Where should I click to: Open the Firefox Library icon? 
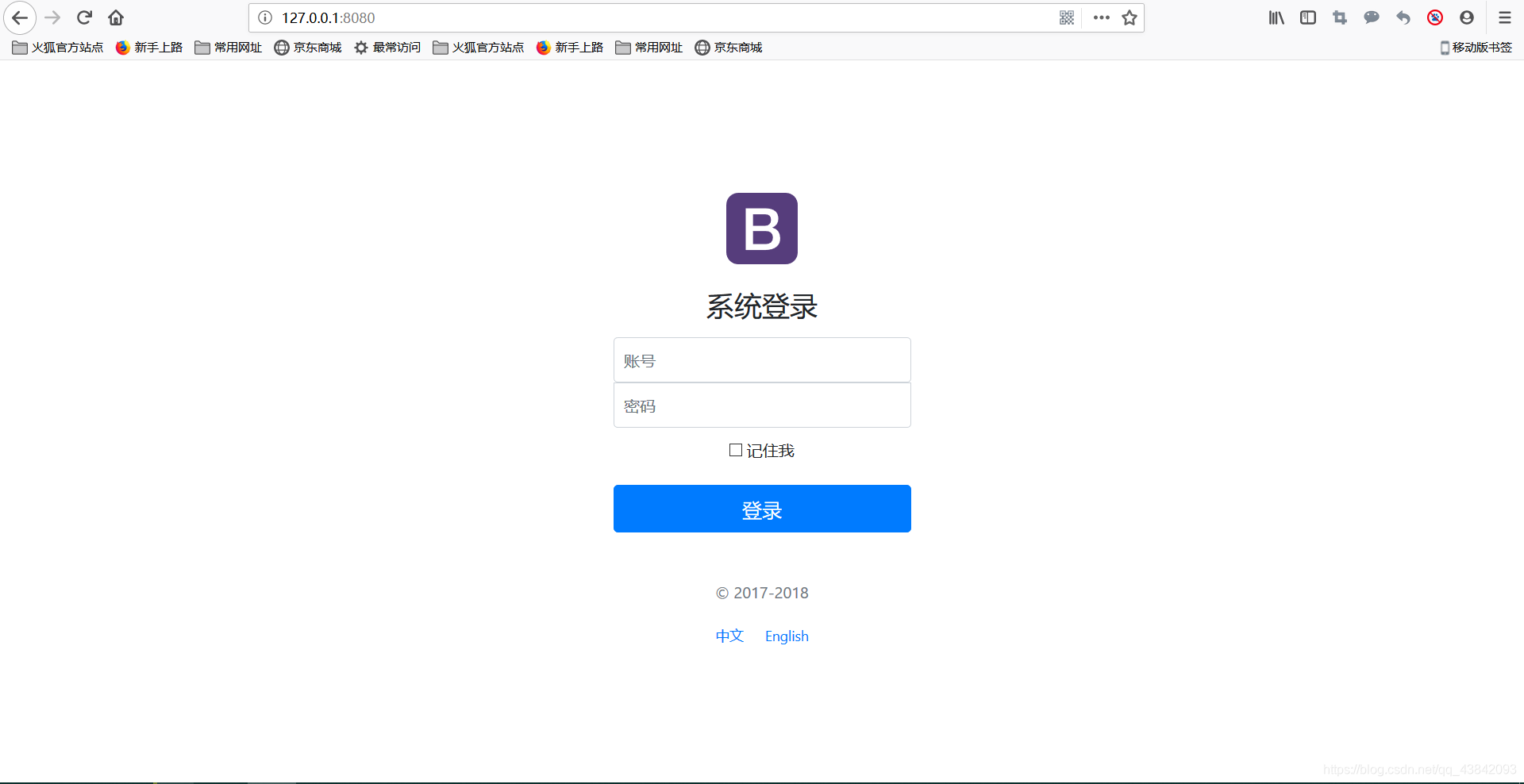pos(1276,17)
